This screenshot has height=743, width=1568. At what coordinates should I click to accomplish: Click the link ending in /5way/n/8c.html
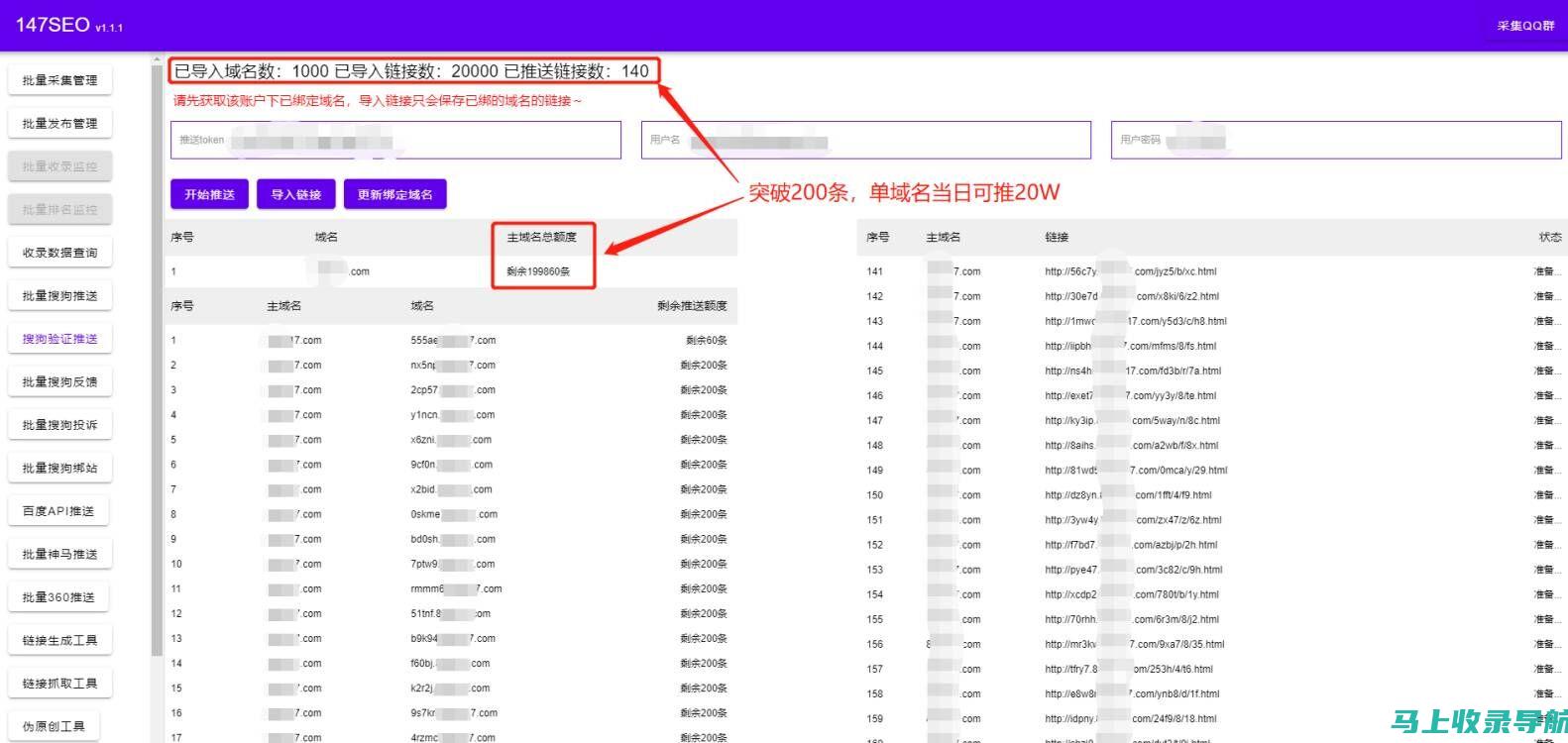(x=1132, y=421)
